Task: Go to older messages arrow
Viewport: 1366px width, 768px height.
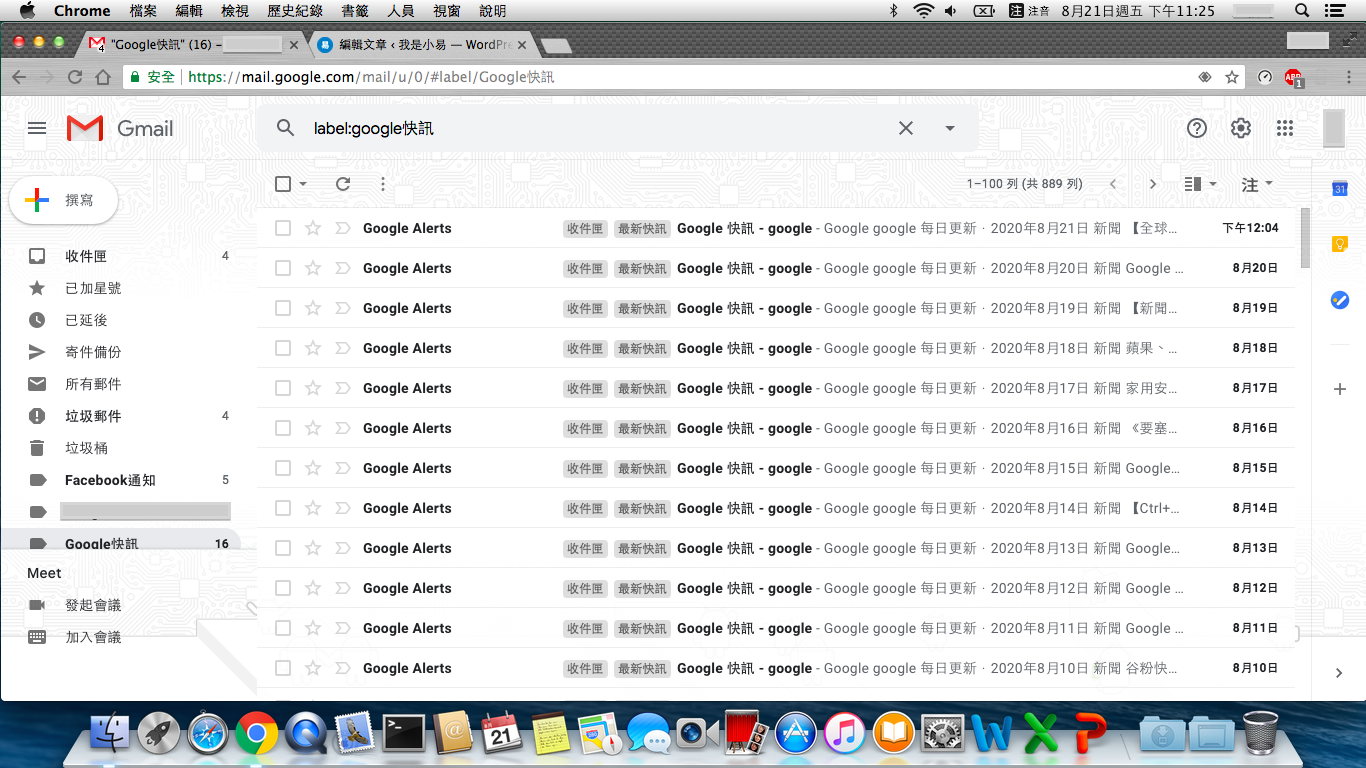Action: (1153, 184)
